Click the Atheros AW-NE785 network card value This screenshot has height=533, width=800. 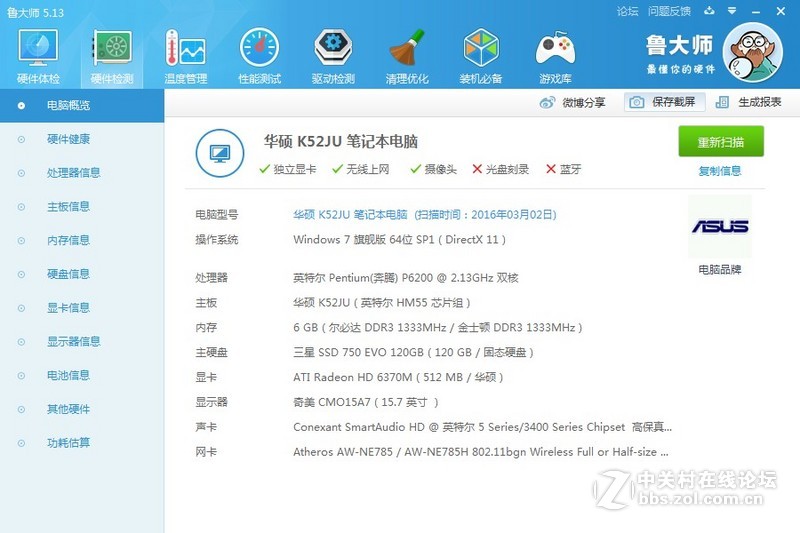(481, 452)
